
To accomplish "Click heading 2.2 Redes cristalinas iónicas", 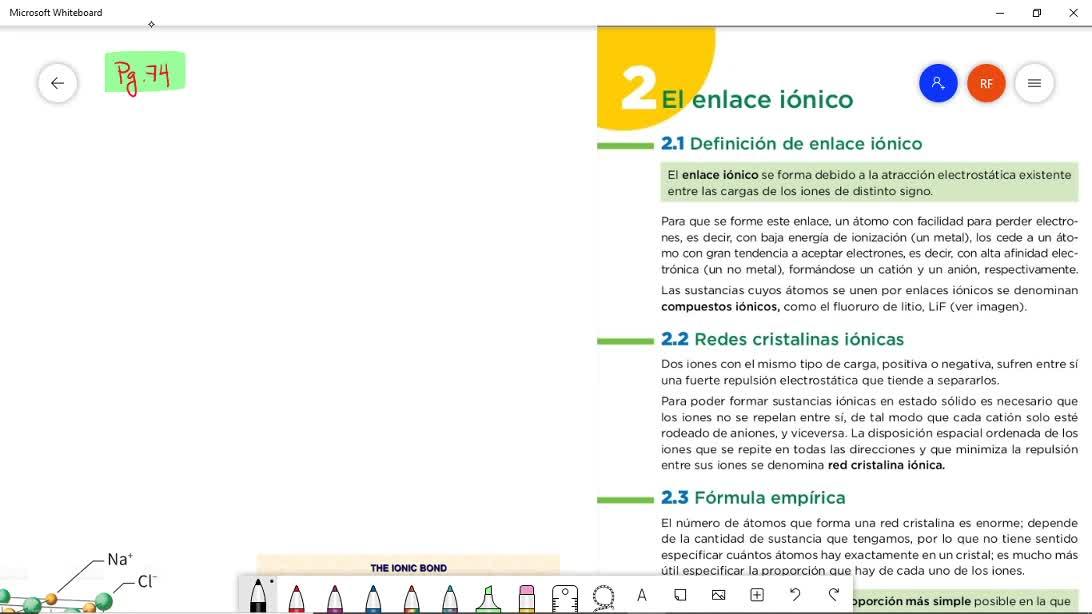I will (783, 339).
